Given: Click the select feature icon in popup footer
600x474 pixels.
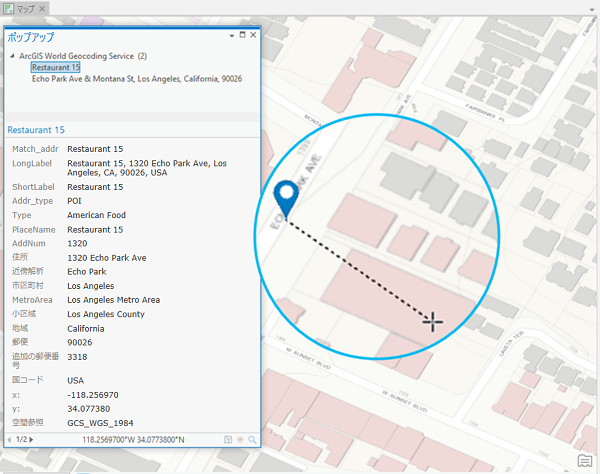Looking at the screenshot, I should click(229, 439).
